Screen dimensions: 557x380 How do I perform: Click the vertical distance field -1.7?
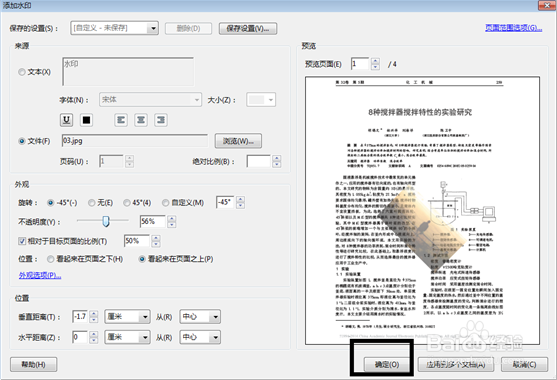(80, 316)
